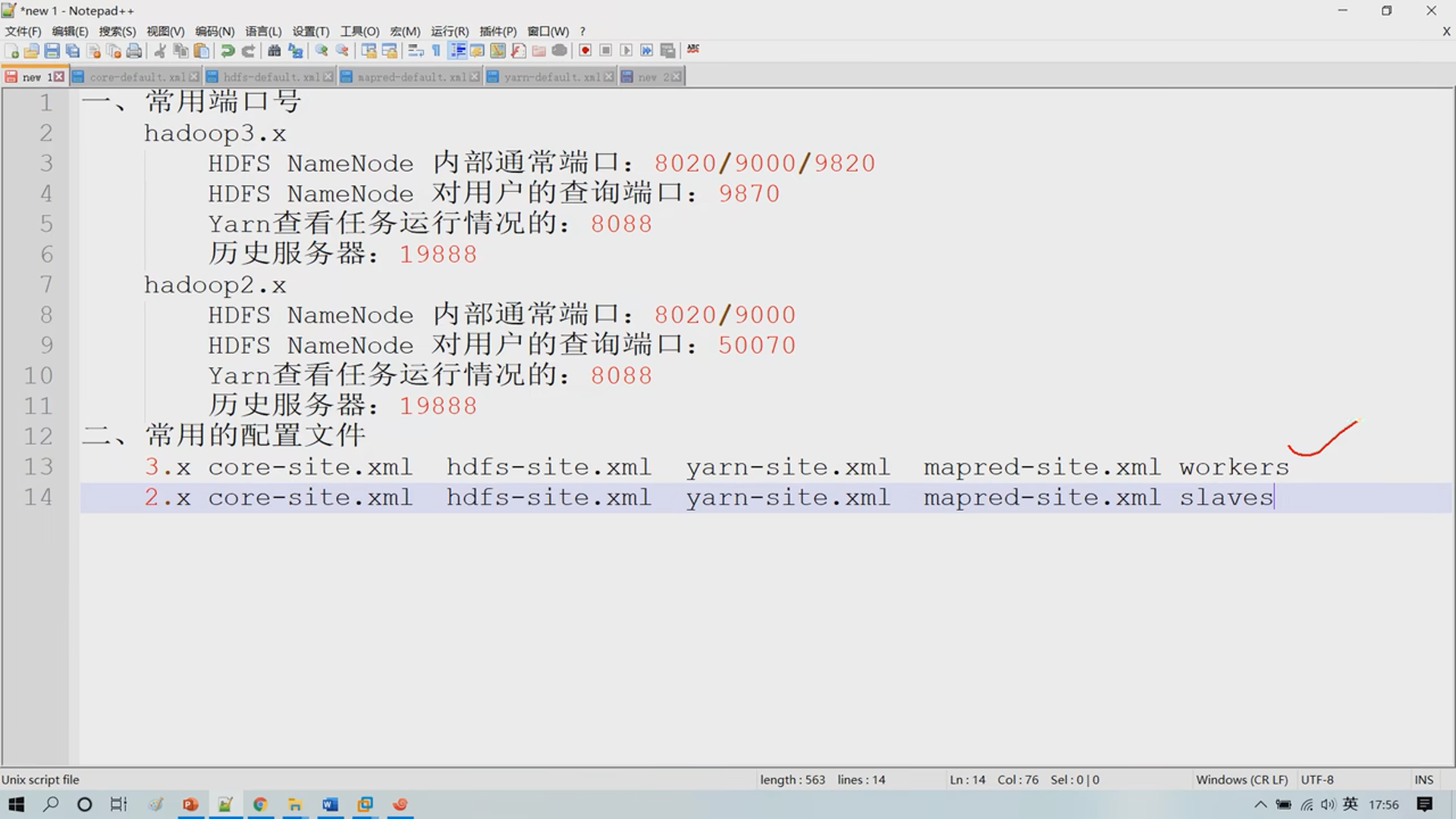Open the 宏(M) menu
1456x819 pixels.
click(405, 31)
